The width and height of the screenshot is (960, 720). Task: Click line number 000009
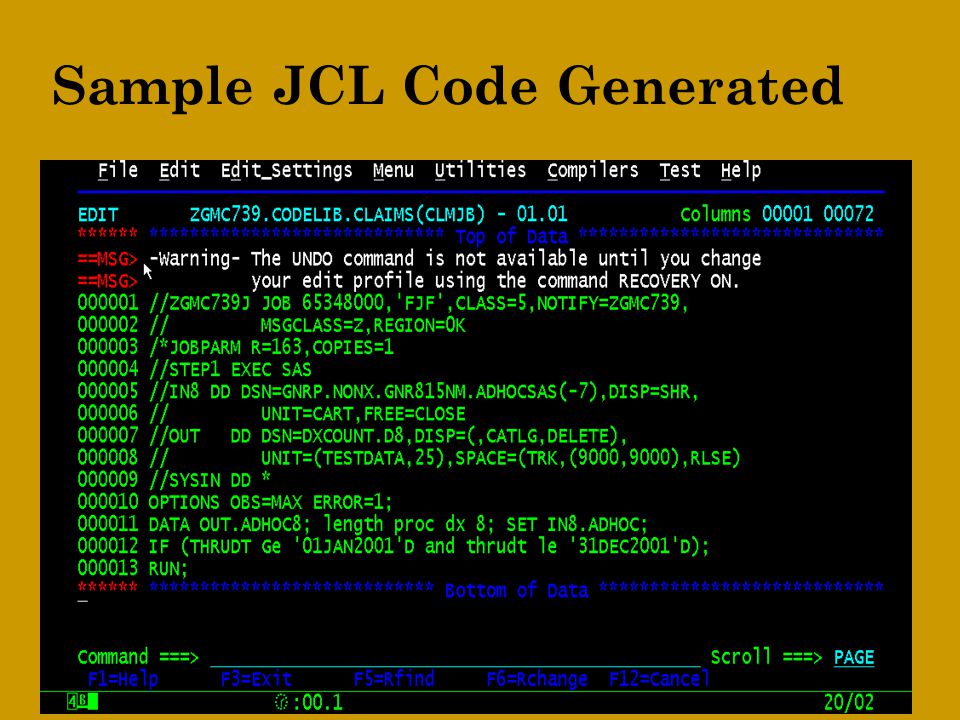tap(108, 479)
